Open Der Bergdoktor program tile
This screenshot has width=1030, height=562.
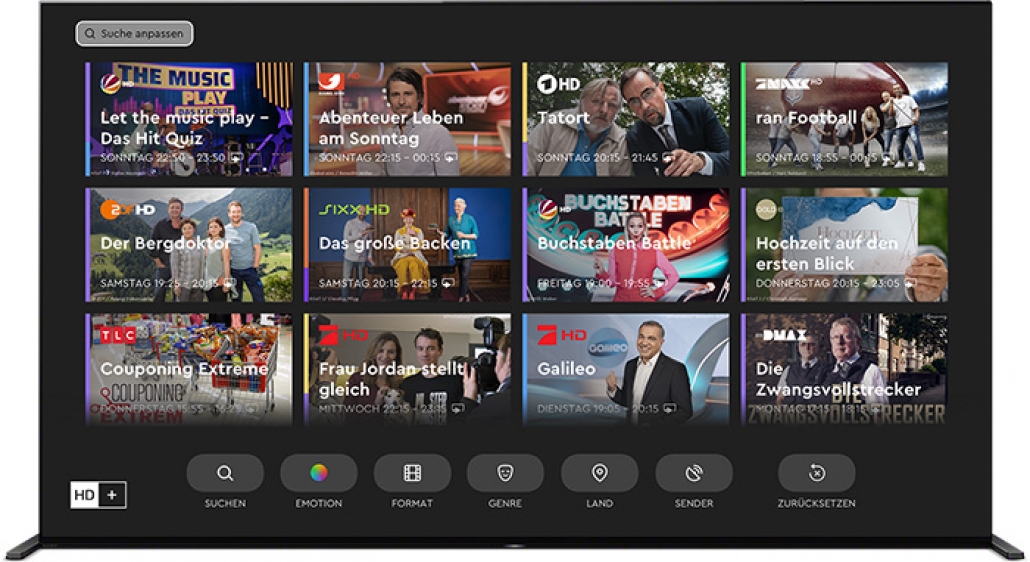click(x=189, y=245)
